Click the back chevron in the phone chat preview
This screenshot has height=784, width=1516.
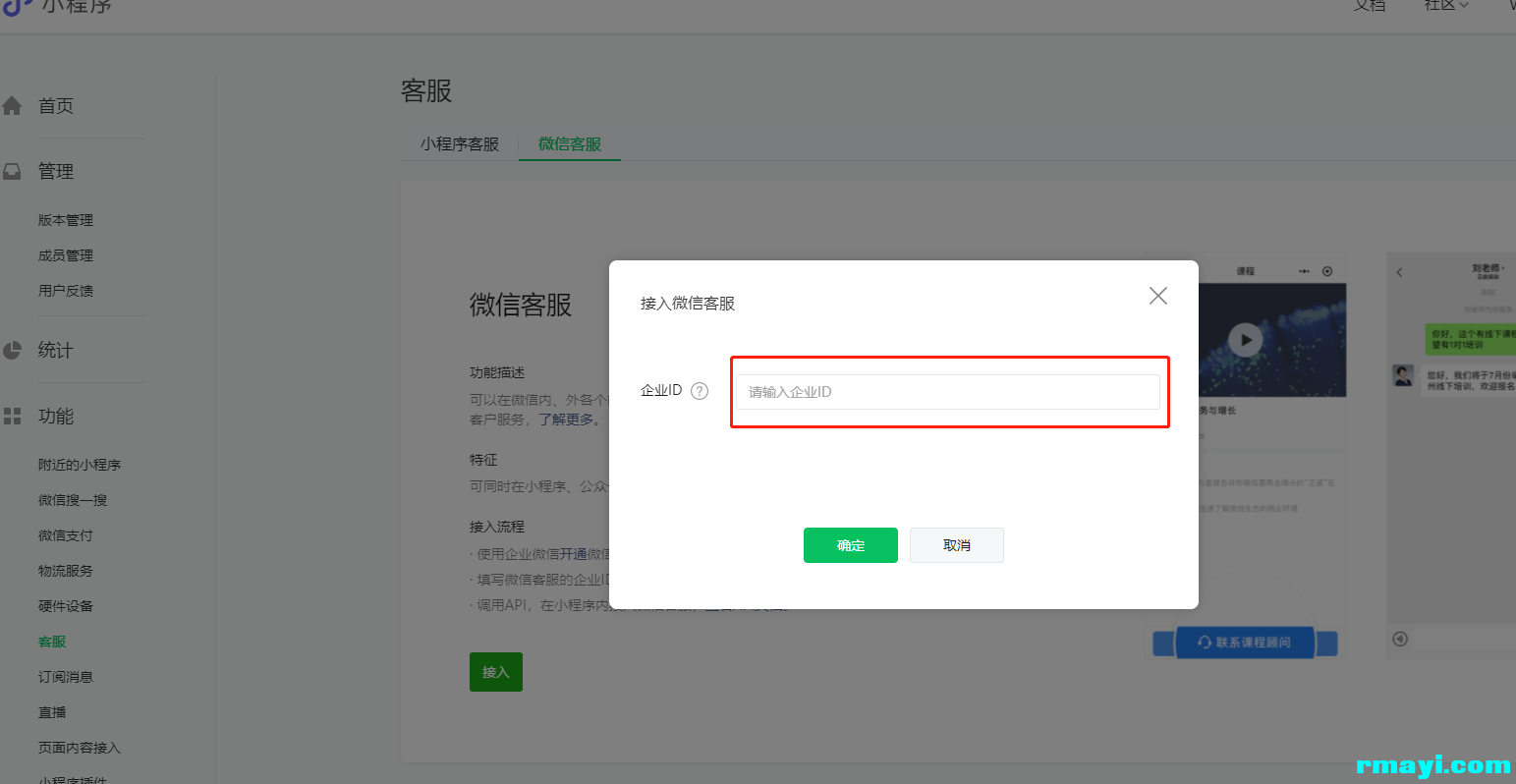[x=1400, y=272]
